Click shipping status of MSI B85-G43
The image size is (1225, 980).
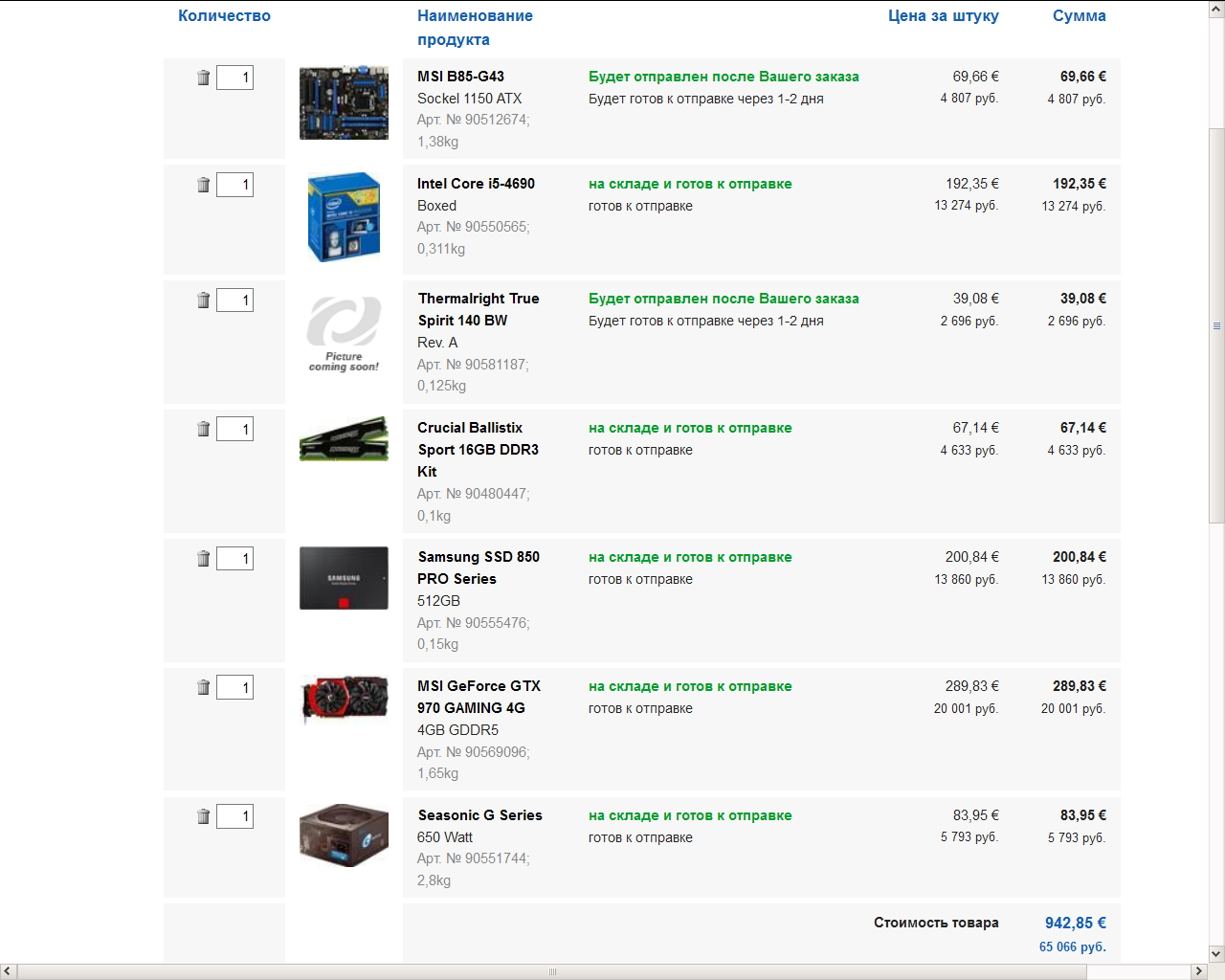point(724,77)
